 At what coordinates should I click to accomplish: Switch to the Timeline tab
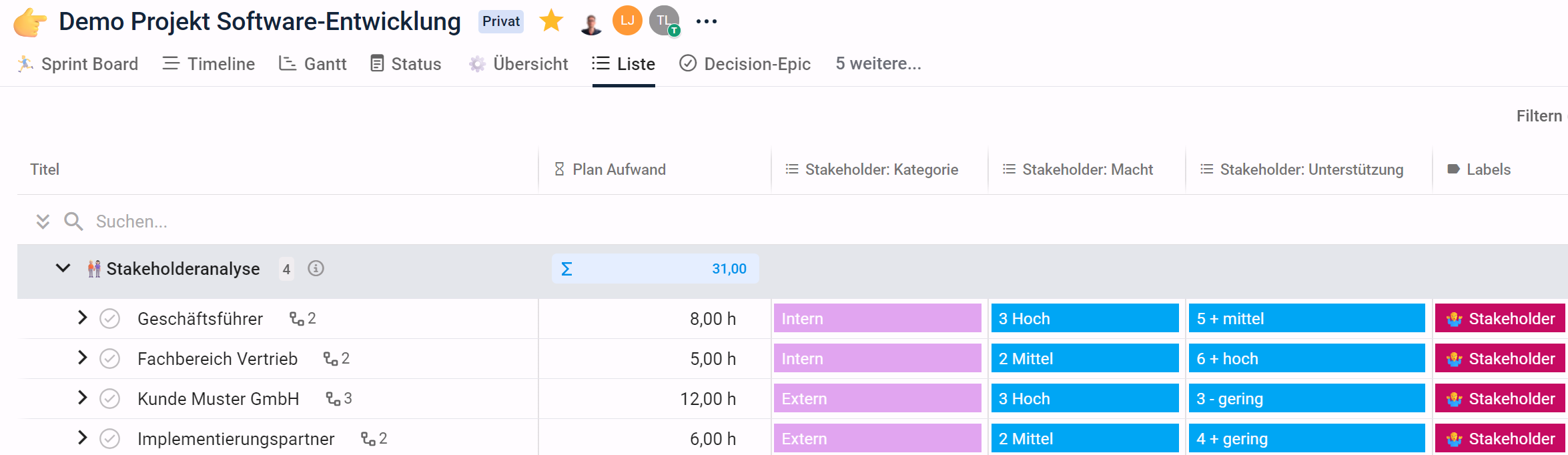pyautogui.click(x=209, y=63)
